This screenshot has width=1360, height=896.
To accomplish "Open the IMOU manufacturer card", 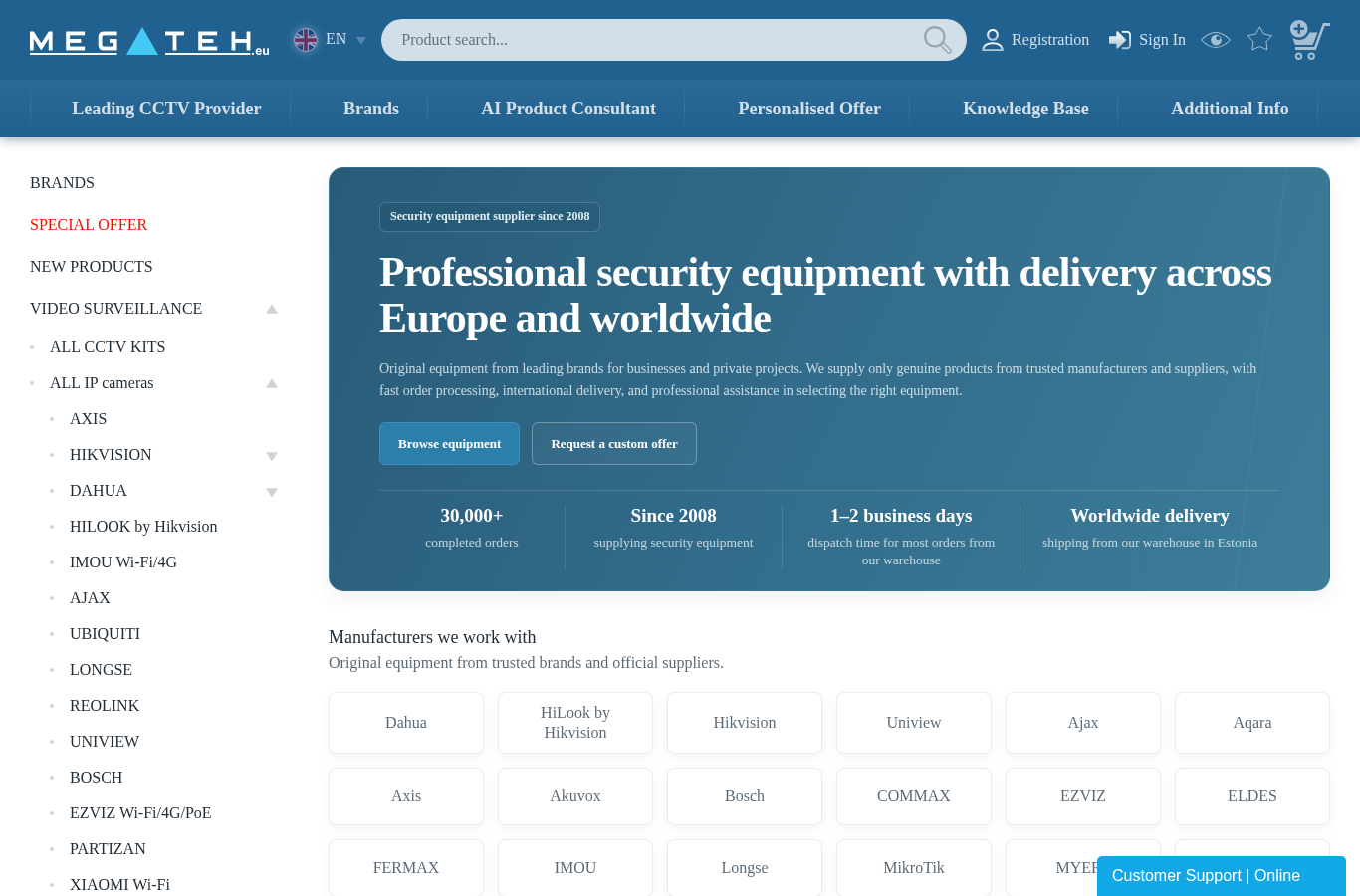I will click(x=575, y=868).
